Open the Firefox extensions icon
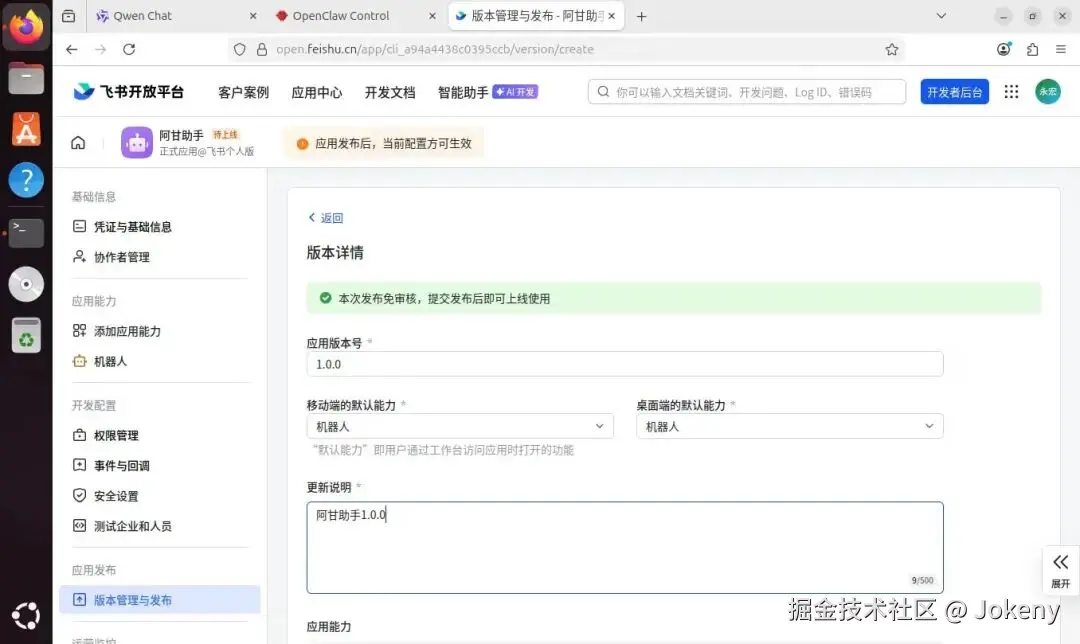1080x644 pixels. click(x=1032, y=49)
